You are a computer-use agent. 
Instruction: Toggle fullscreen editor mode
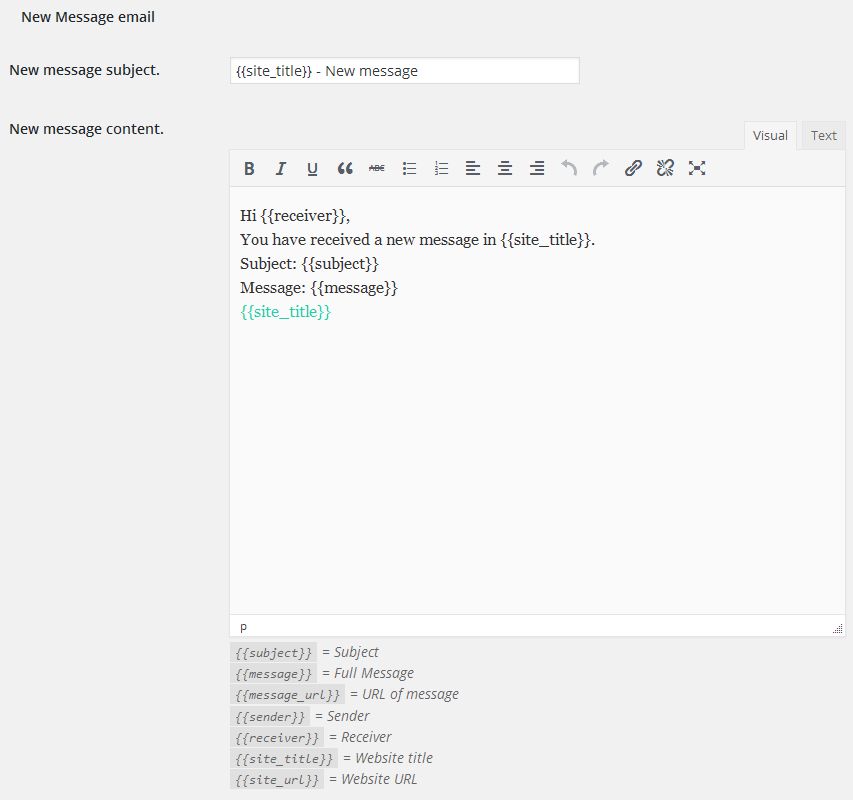click(x=697, y=169)
